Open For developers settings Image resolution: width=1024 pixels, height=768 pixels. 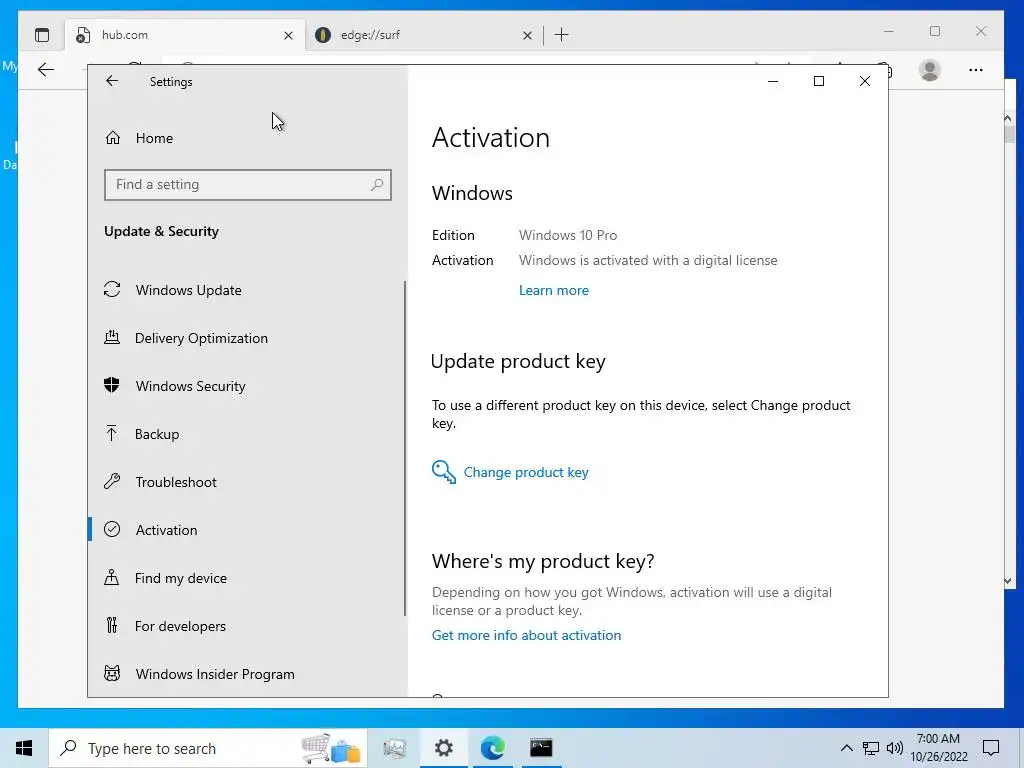(180, 626)
